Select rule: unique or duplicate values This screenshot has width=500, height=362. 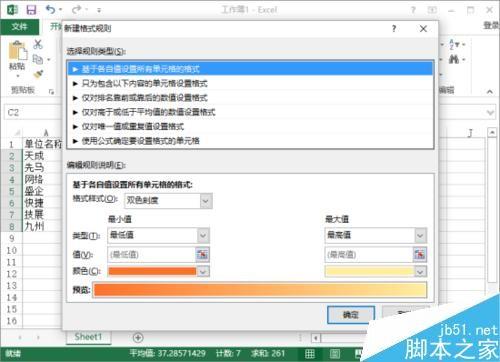tap(250, 126)
